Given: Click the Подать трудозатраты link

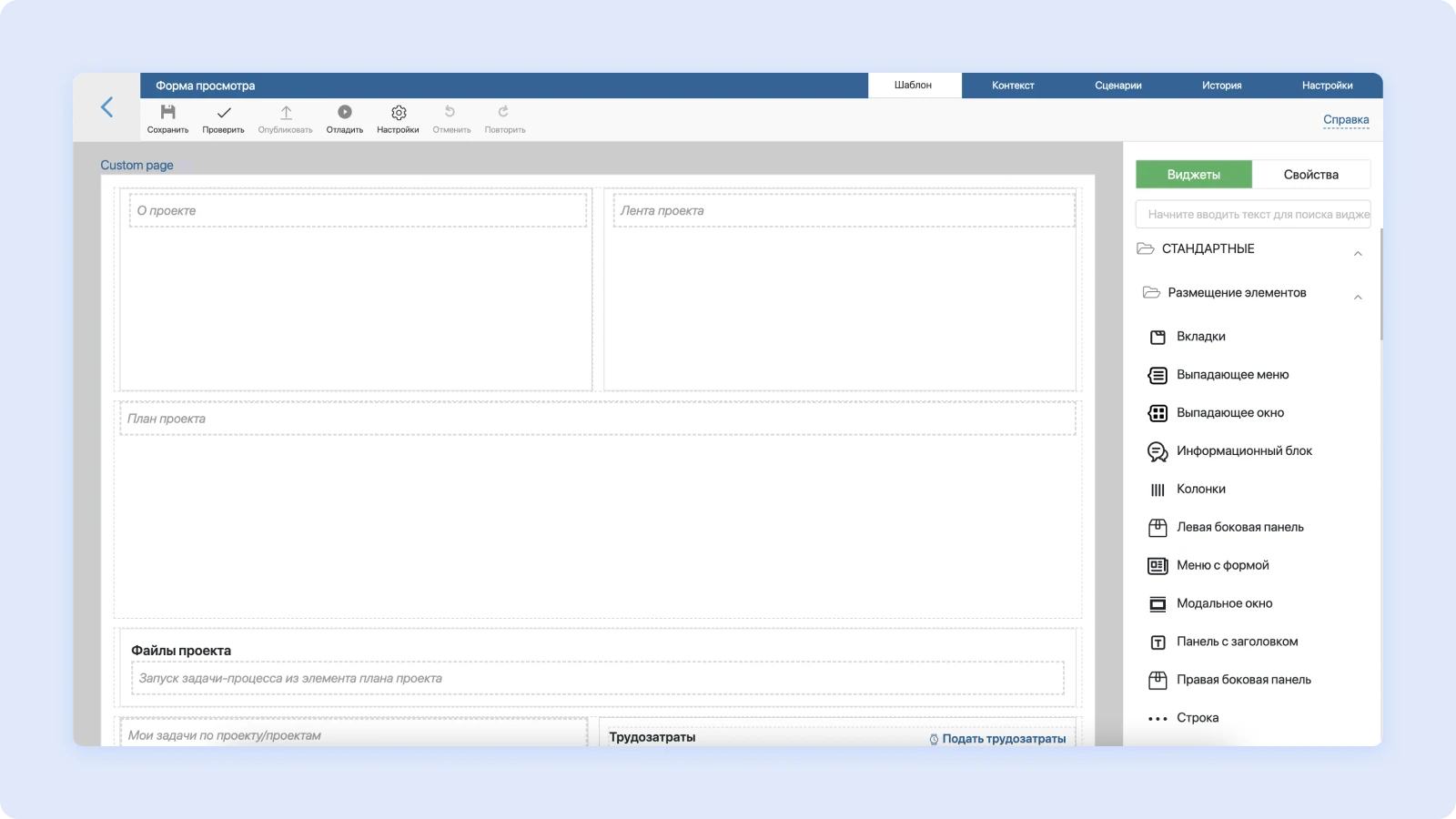Looking at the screenshot, I should [1003, 739].
